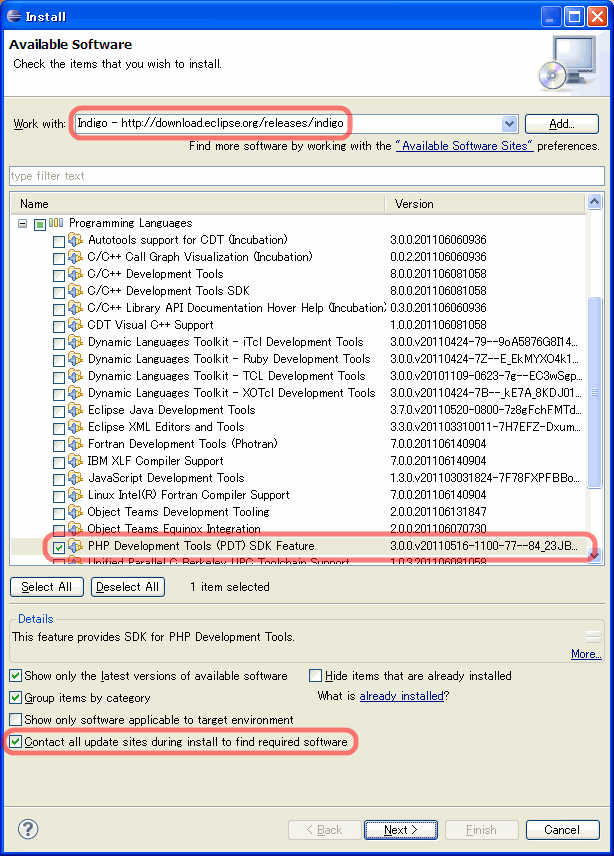The height and width of the screenshot is (856, 614).
Task: Uncheck PHP Development Tools (PDT) SDK Feature
Action: coord(59,548)
